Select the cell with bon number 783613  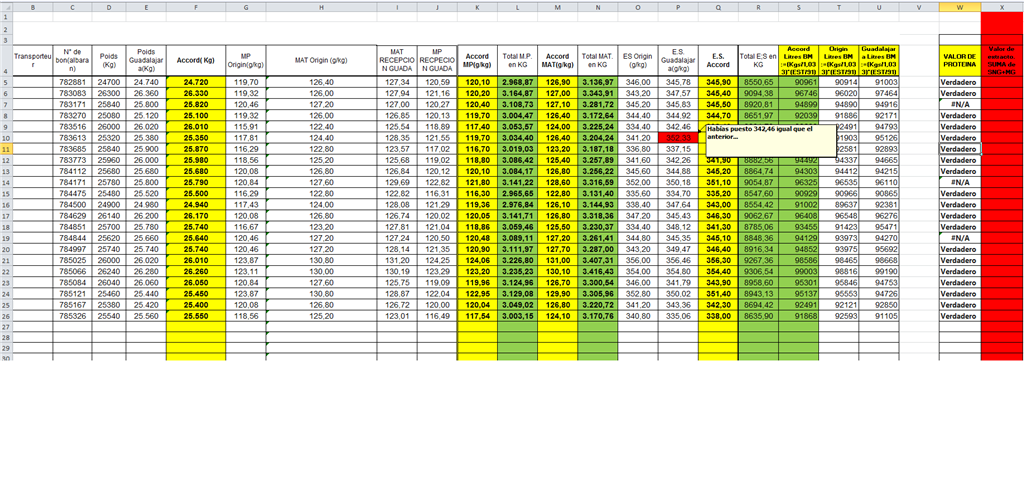tap(72, 138)
